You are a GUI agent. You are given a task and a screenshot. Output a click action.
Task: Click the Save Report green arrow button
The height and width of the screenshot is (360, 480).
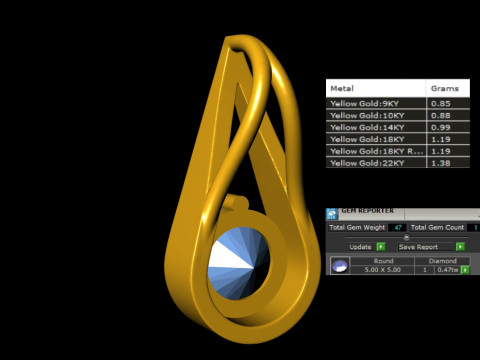(460, 247)
